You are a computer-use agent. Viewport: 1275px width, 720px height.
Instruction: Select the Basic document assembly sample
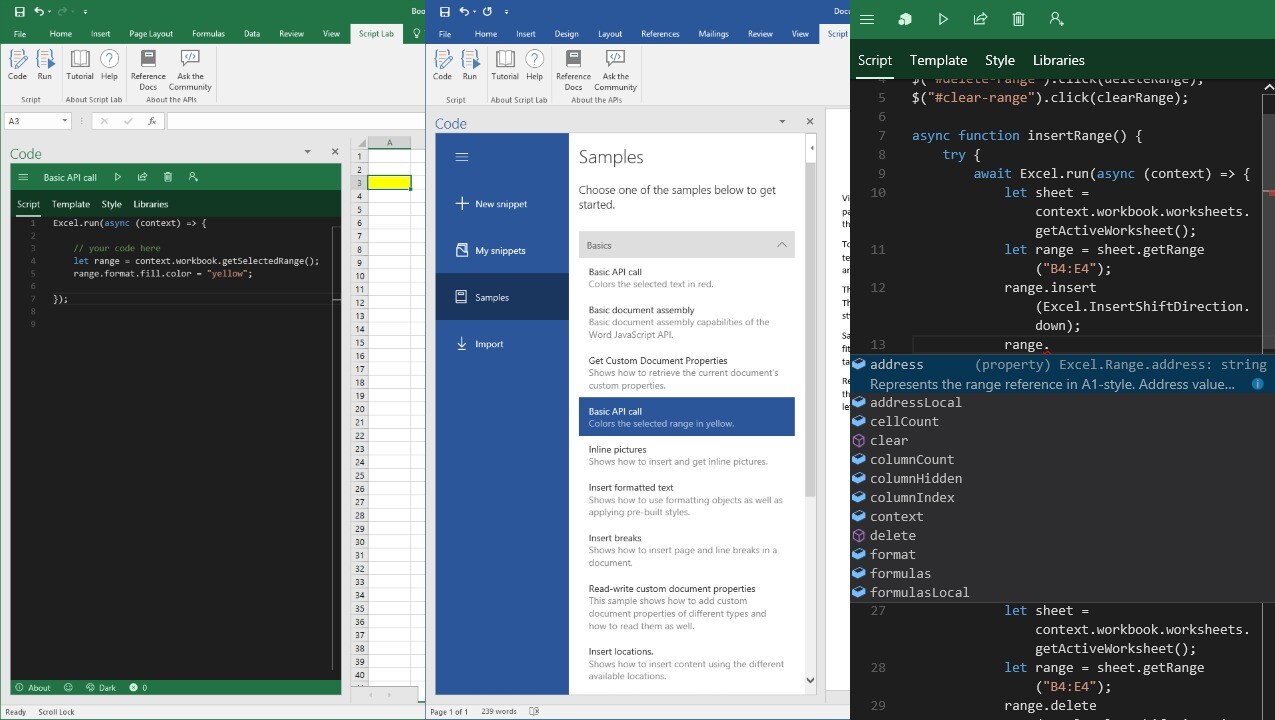pyautogui.click(x=686, y=322)
